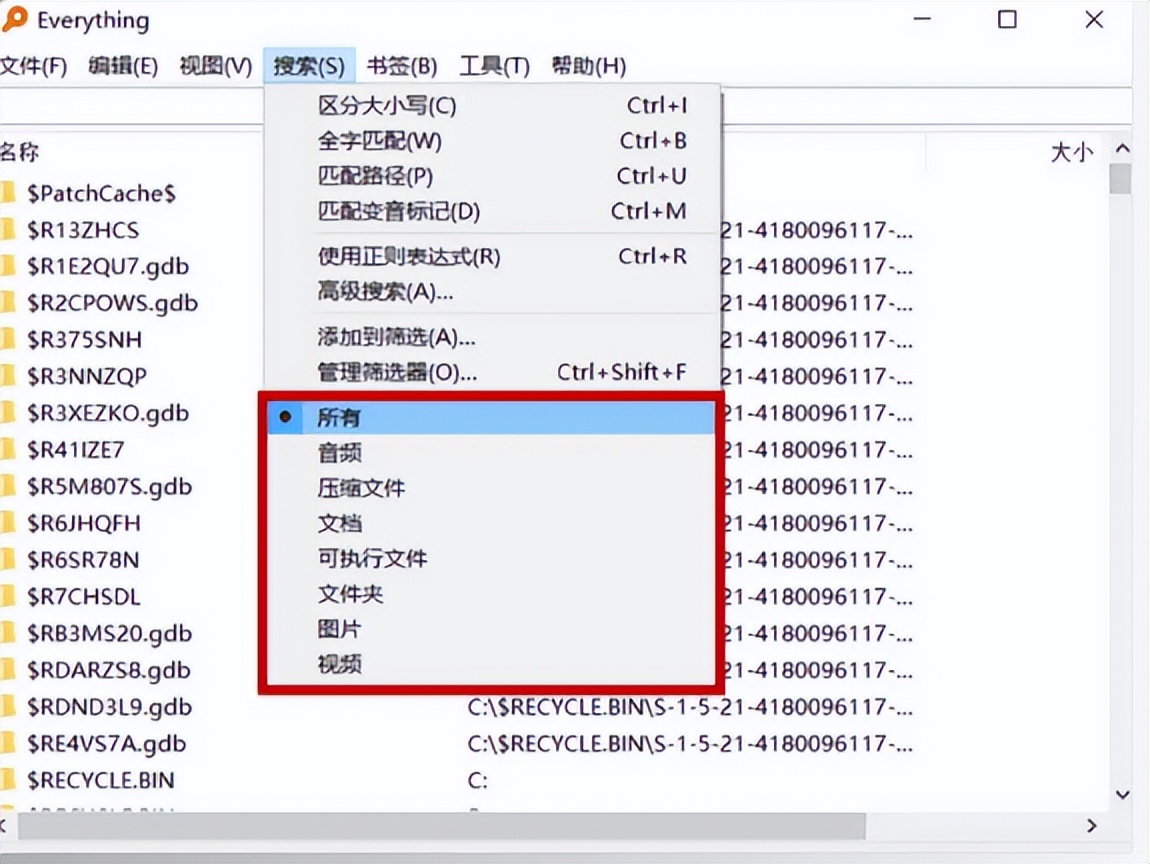Select the $PatchCache$ file name
This screenshot has height=864, width=1150.
click(x=101, y=194)
